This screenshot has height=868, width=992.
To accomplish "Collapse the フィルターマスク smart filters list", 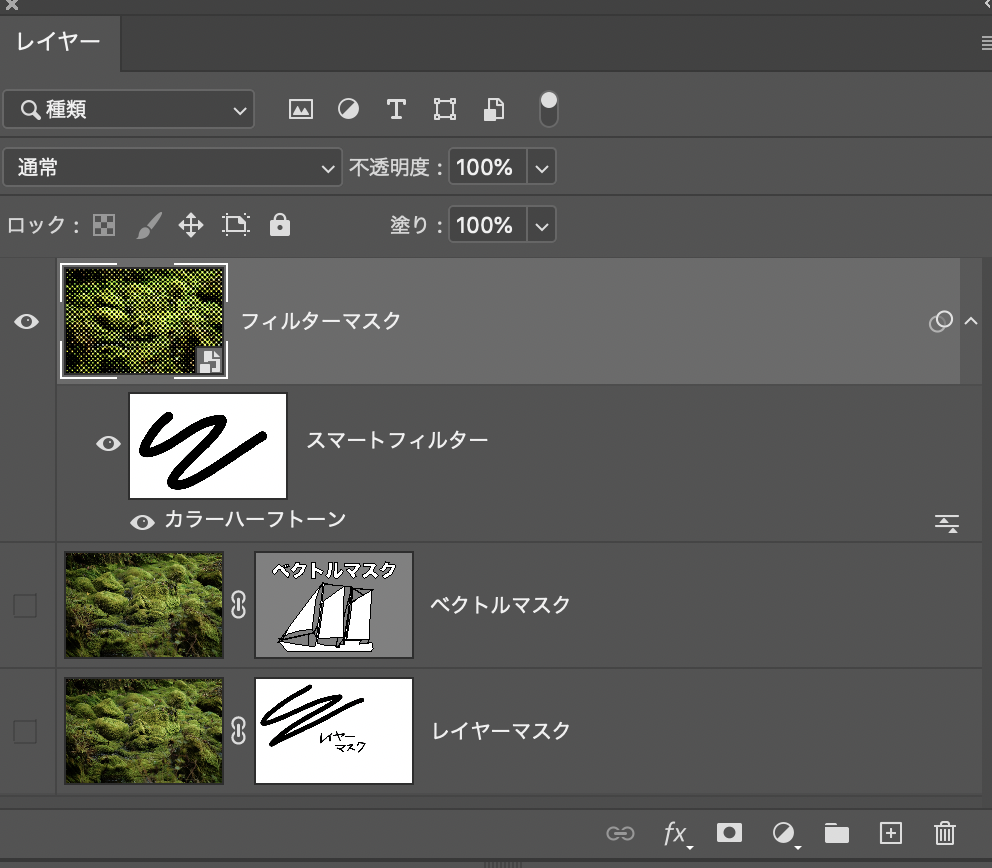I will tap(971, 321).
